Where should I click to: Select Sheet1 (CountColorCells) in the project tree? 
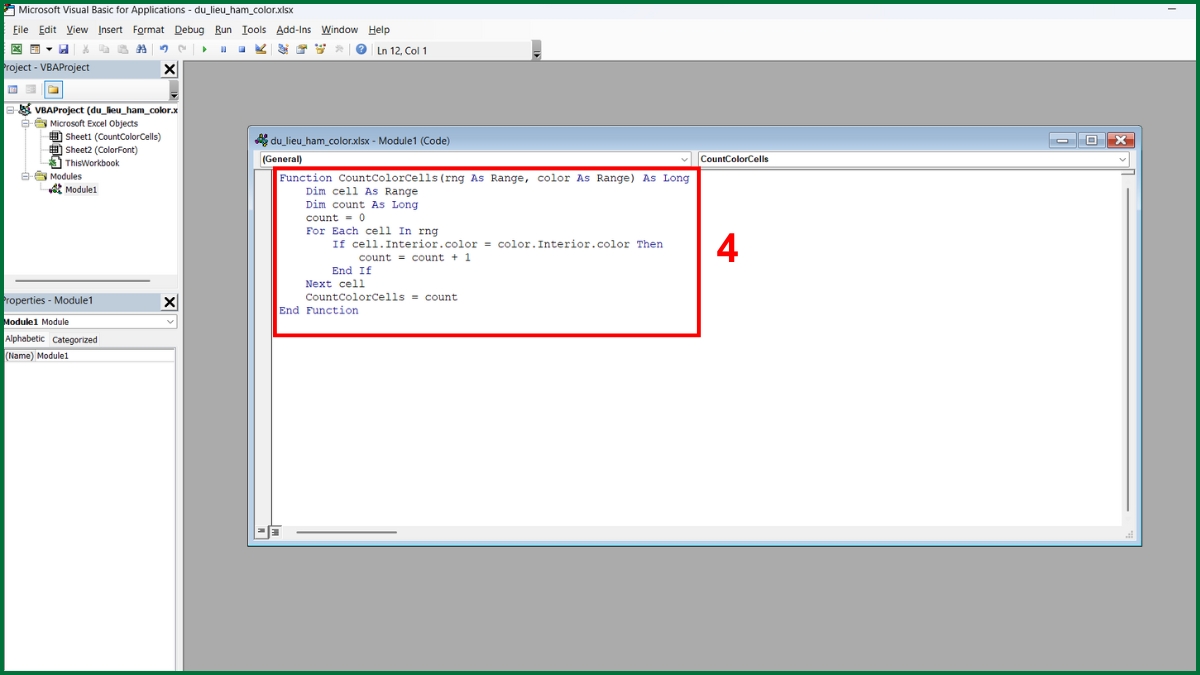click(112, 137)
